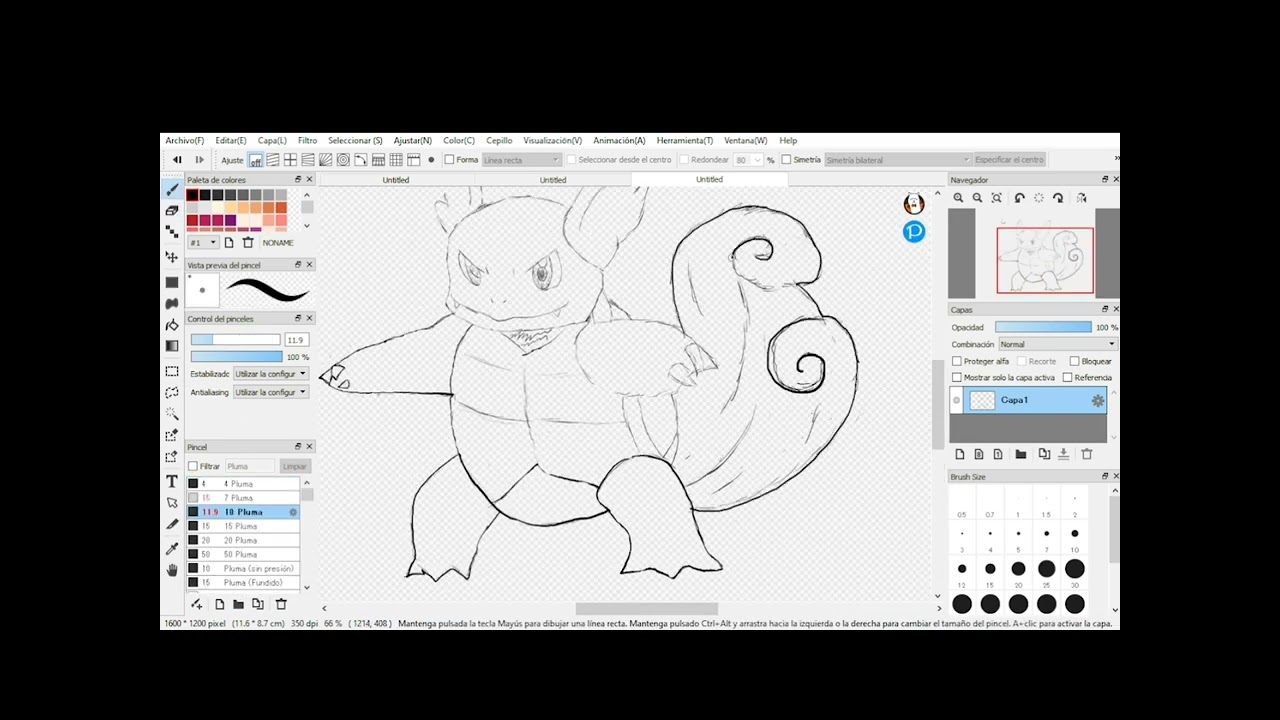Delete the brush with the Pincel panel trash icon
Screen dimensions: 1280x720
[281, 604]
